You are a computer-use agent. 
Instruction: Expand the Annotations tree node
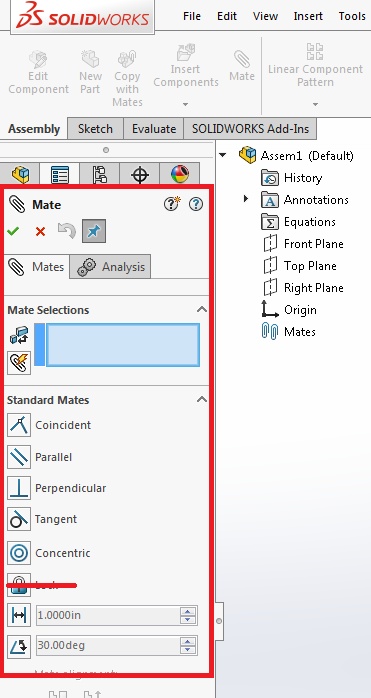coord(245,199)
